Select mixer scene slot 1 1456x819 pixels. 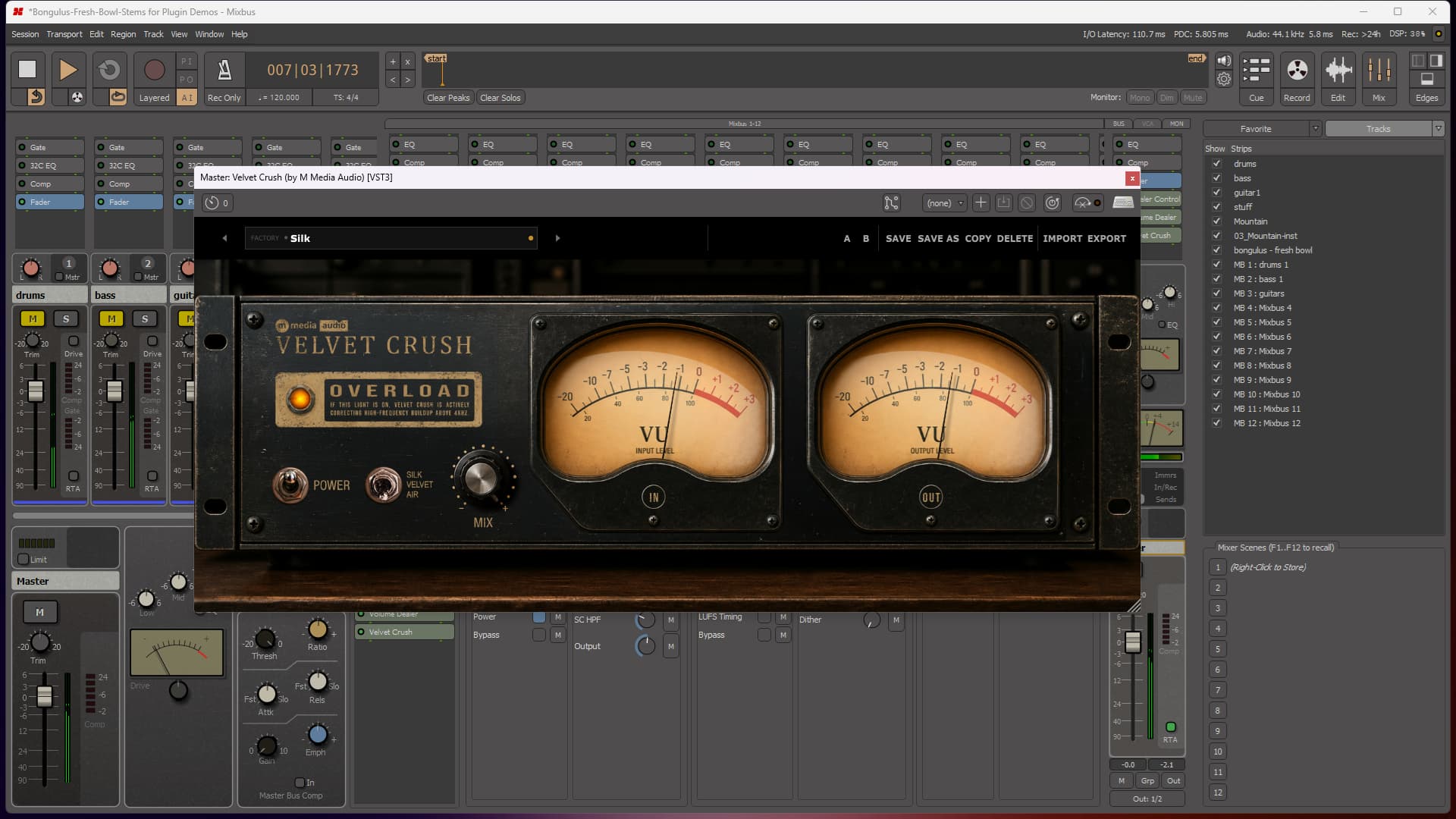(x=1218, y=567)
